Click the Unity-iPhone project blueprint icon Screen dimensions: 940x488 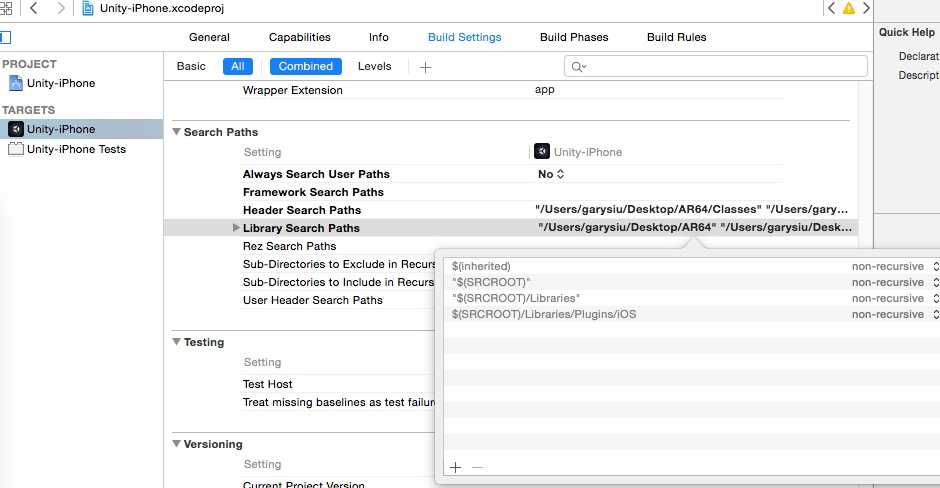(16, 83)
